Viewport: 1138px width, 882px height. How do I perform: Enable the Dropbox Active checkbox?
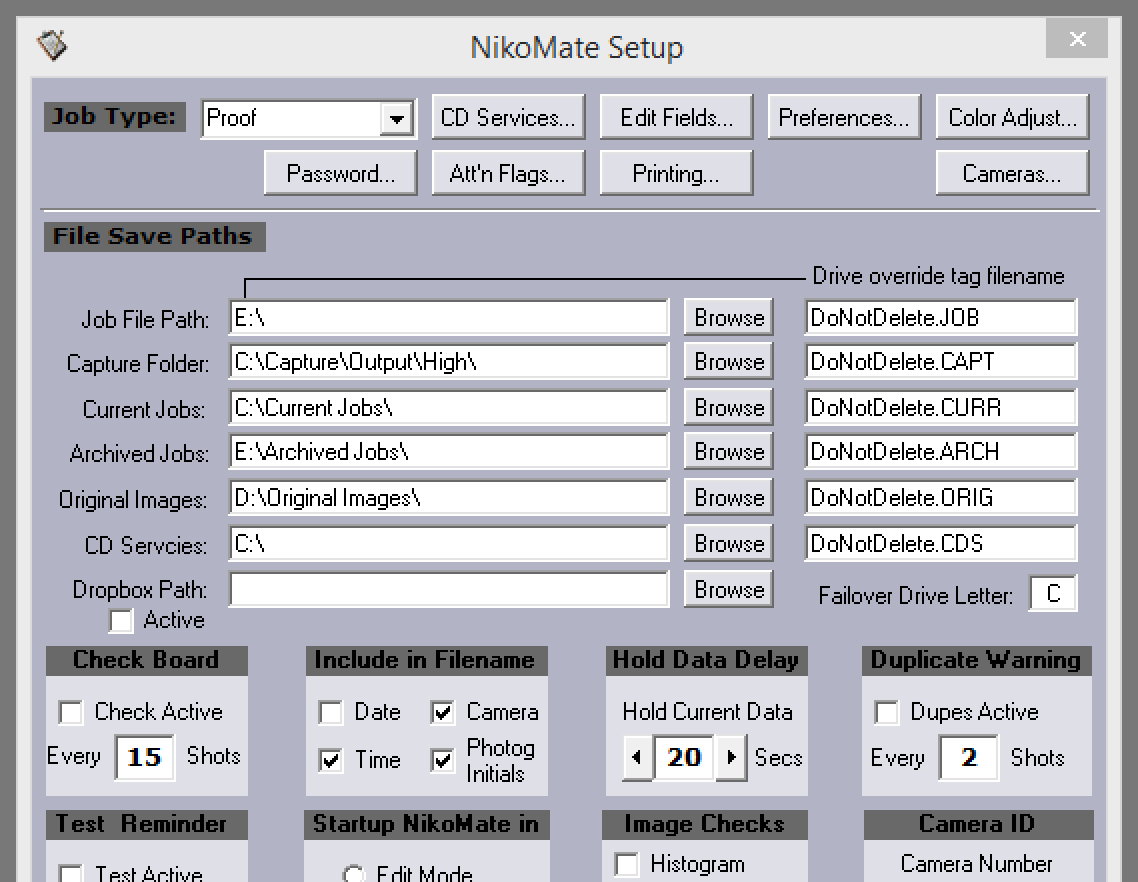(121, 621)
